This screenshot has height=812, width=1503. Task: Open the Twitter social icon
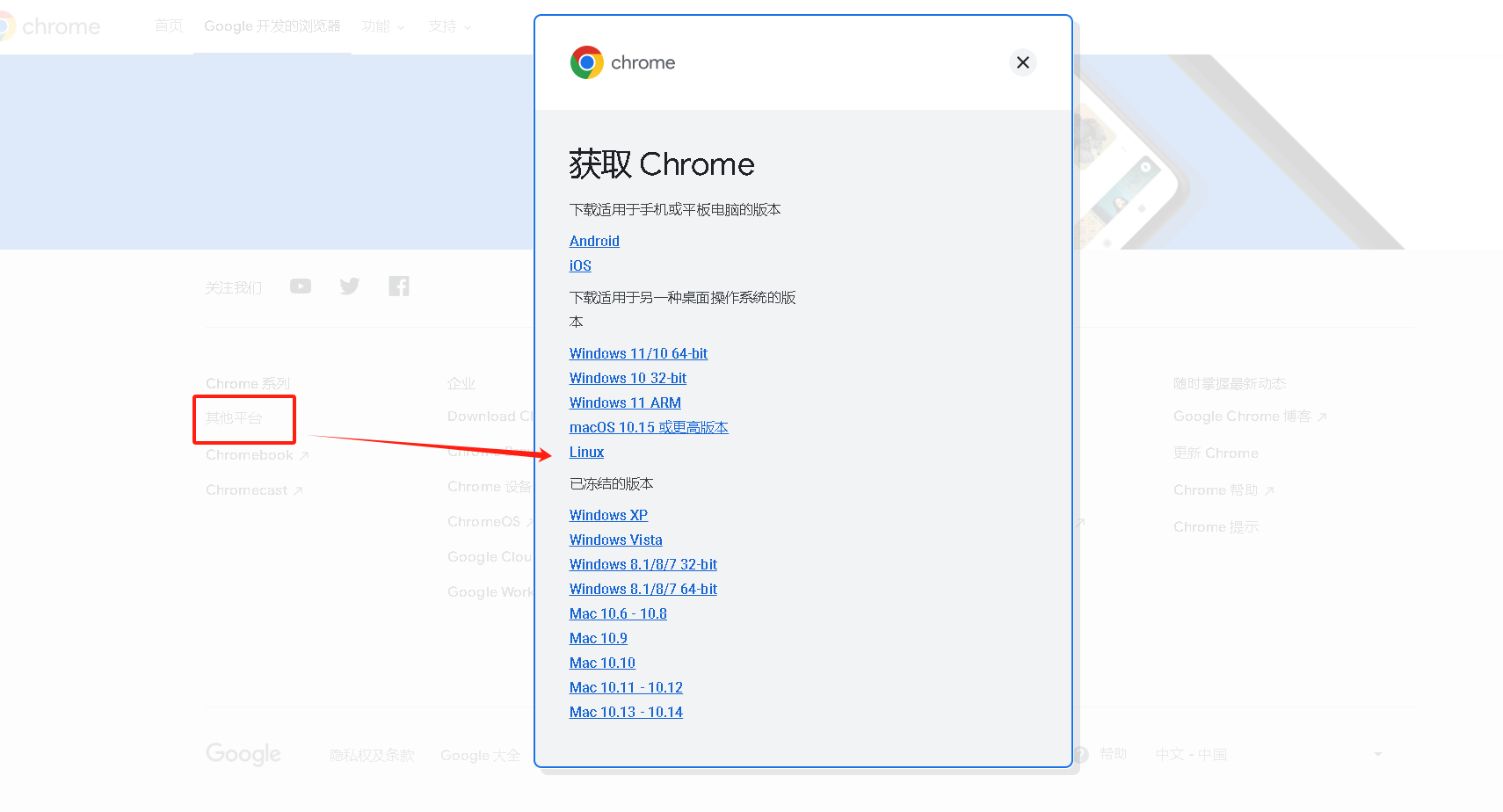350,286
